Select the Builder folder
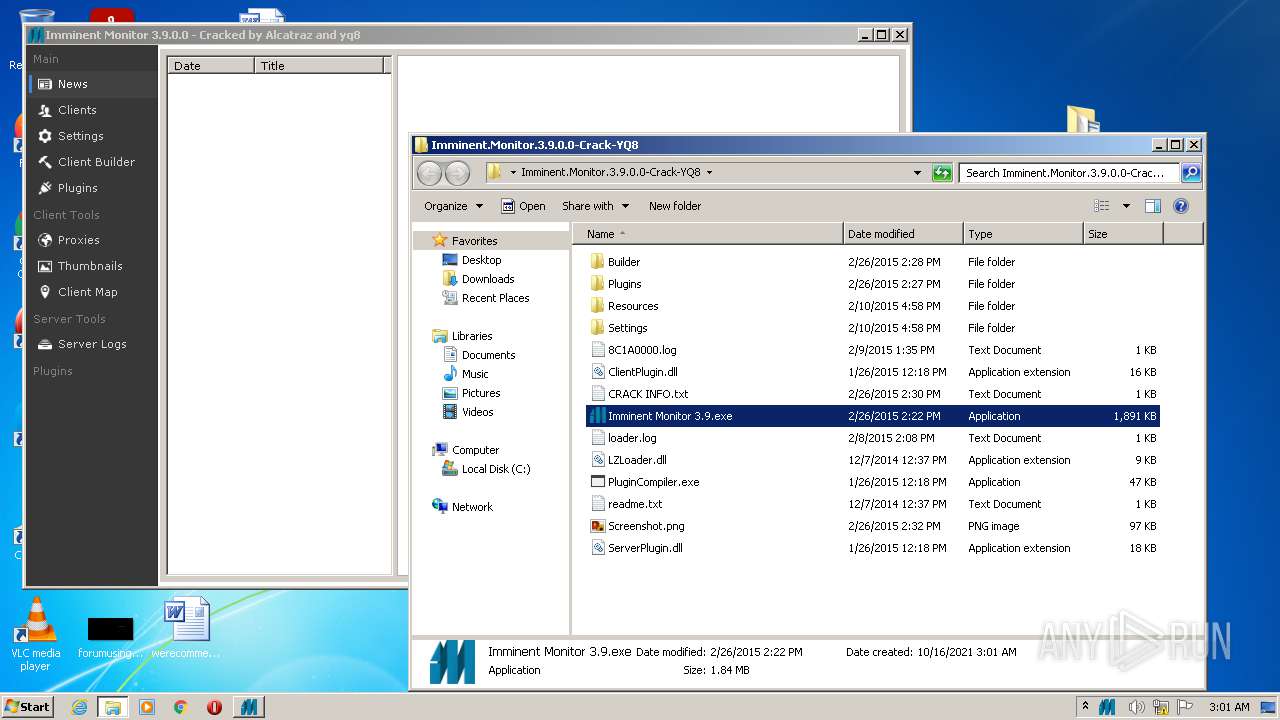This screenshot has height=720, width=1280. click(x=873, y=262)
